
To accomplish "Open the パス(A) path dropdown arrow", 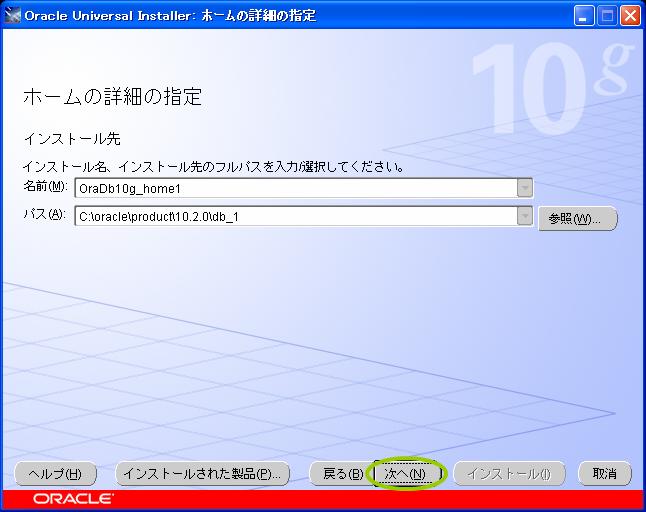I will point(525,216).
